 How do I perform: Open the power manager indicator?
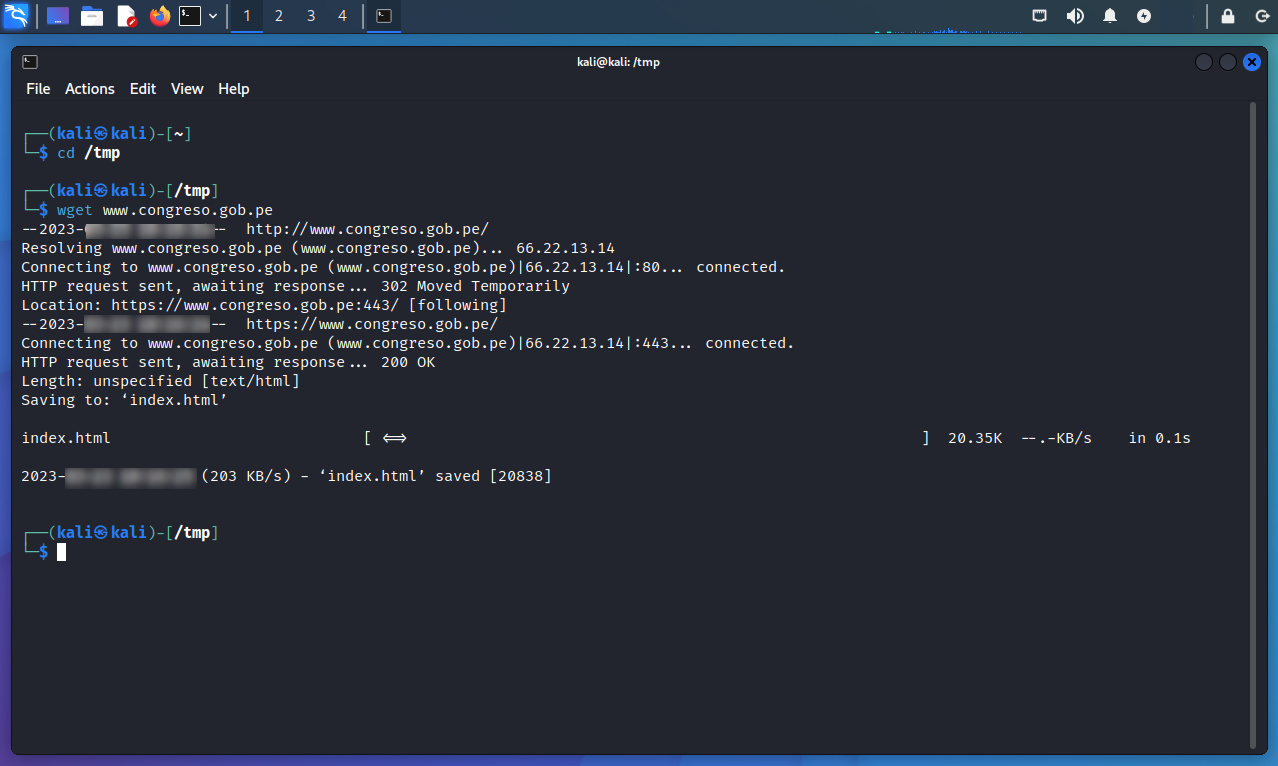pyautogui.click(x=1144, y=16)
